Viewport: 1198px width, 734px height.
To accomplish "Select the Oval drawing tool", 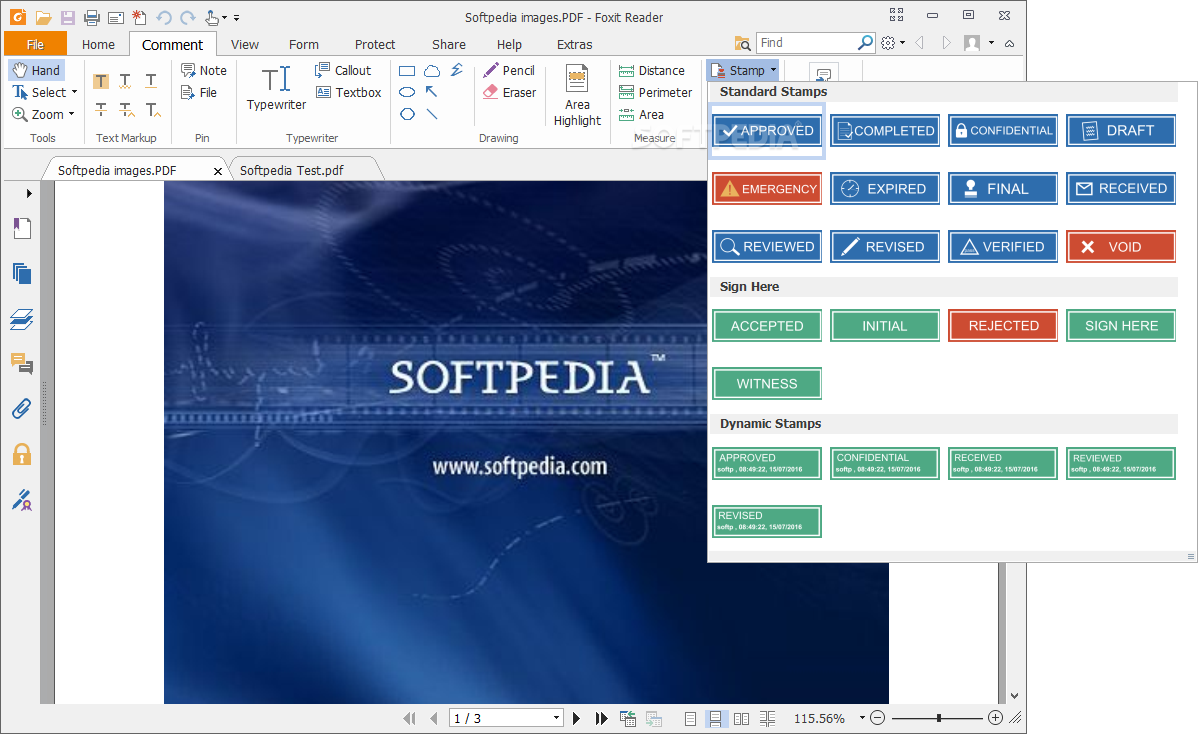I will (x=407, y=92).
